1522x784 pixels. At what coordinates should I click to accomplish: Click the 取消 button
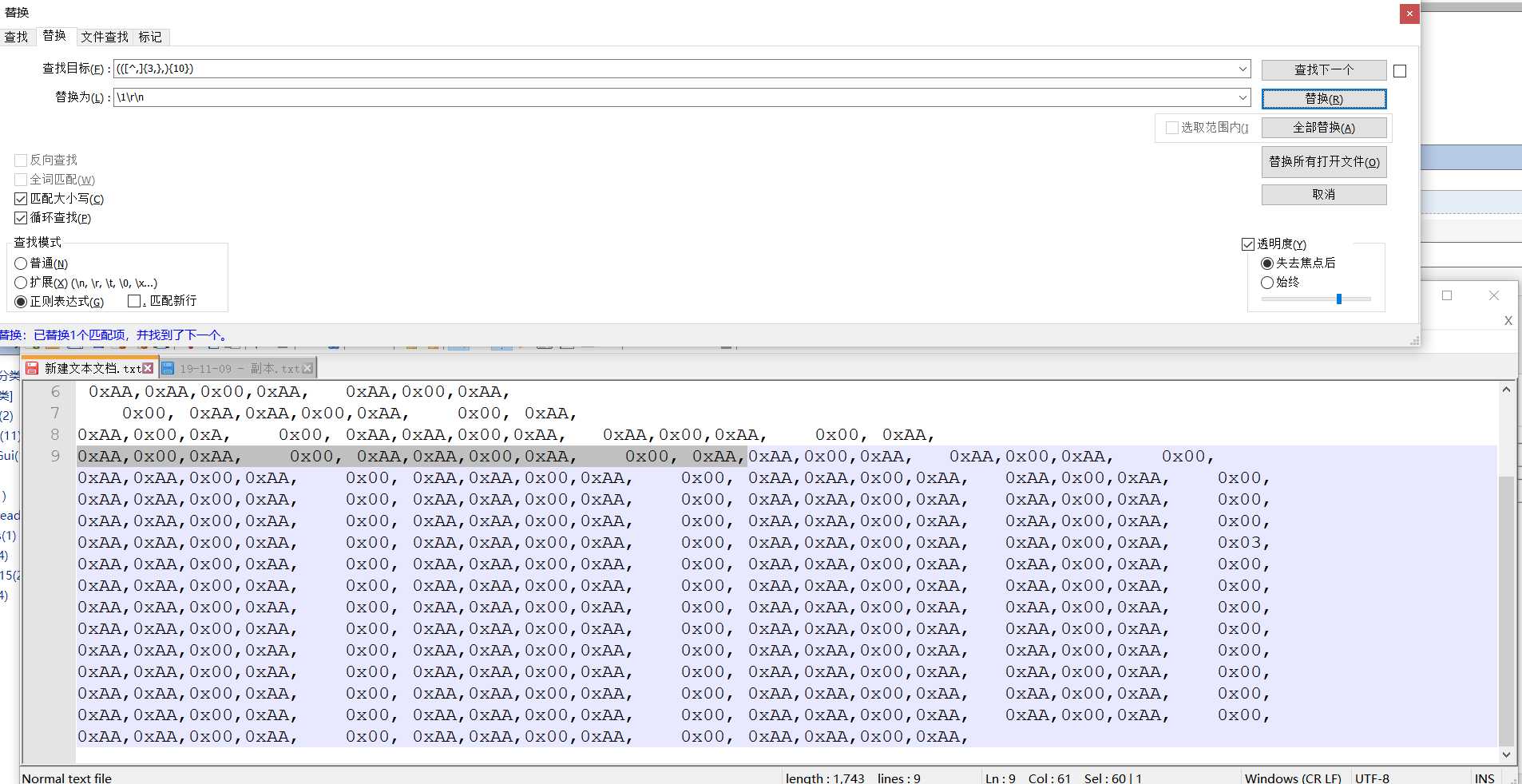1324,195
